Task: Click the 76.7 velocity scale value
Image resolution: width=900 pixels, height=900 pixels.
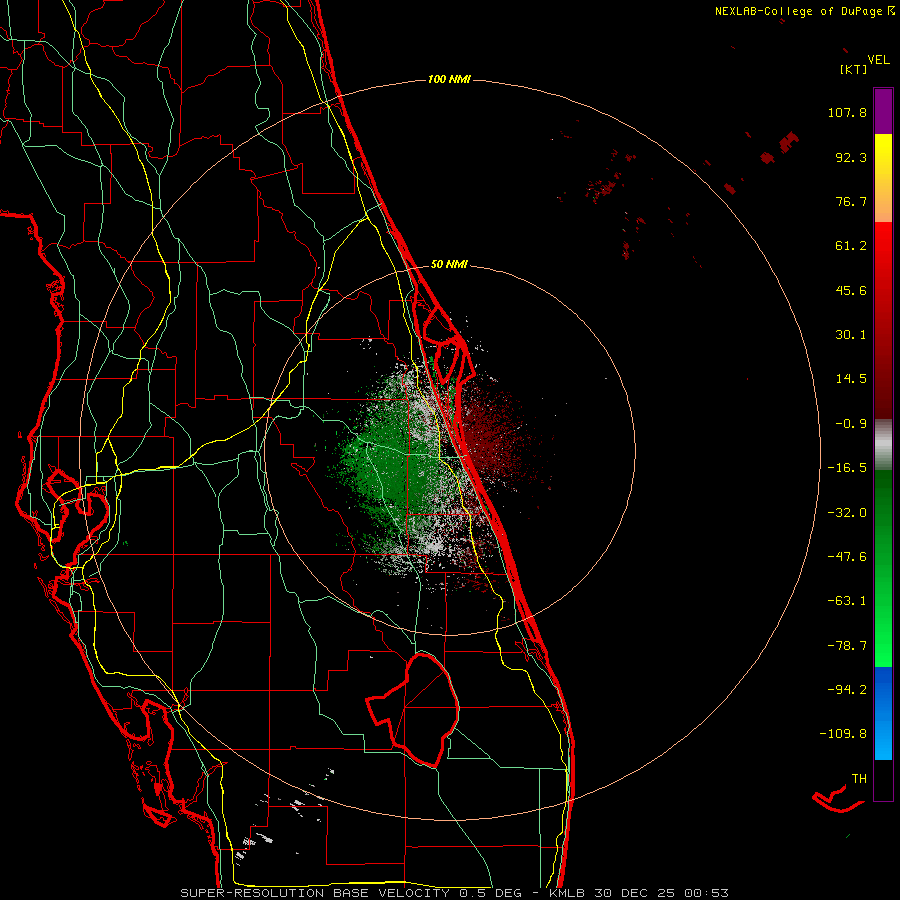Action: tap(851, 201)
